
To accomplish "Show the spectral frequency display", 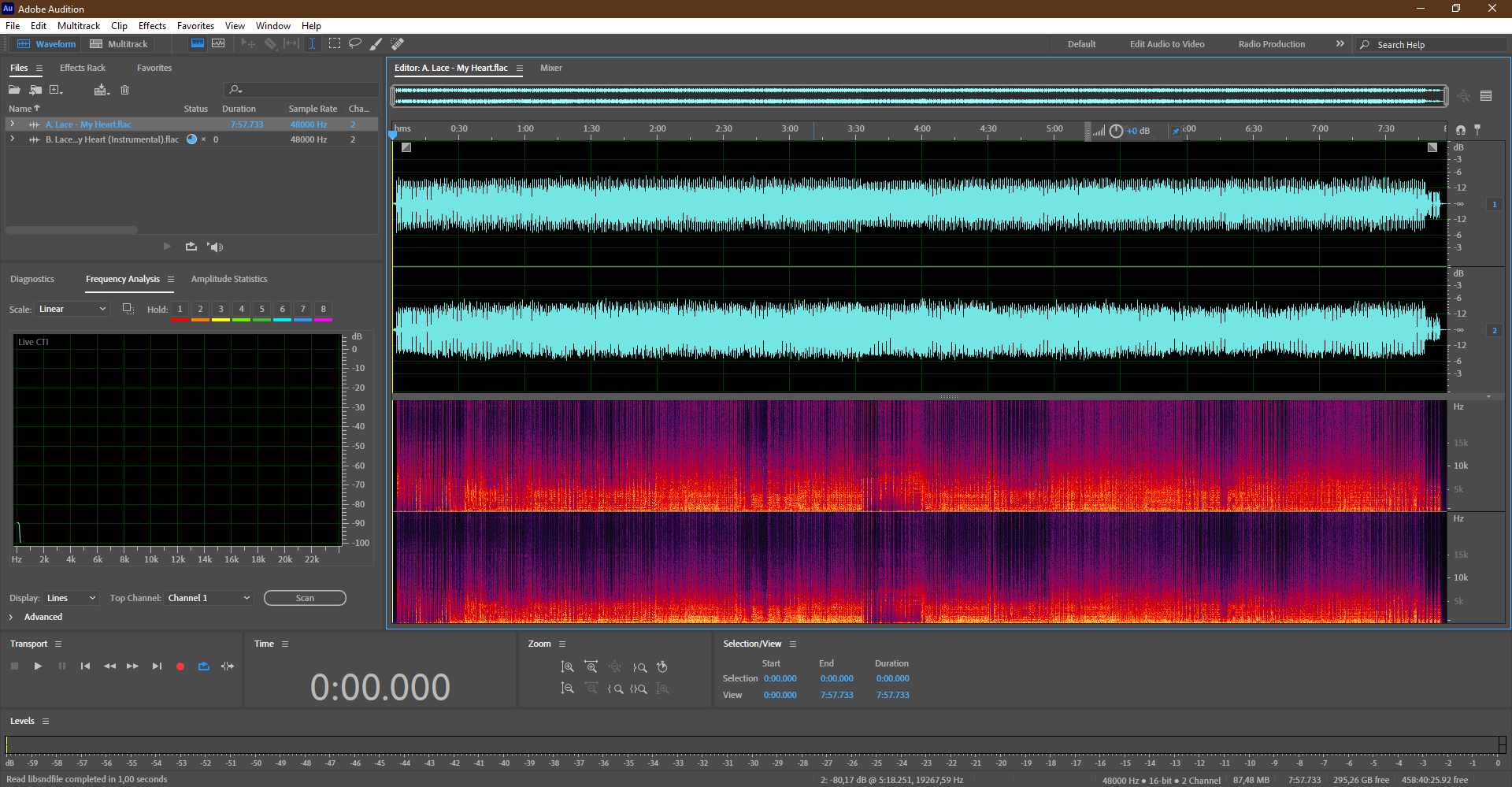I will click(x=198, y=44).
